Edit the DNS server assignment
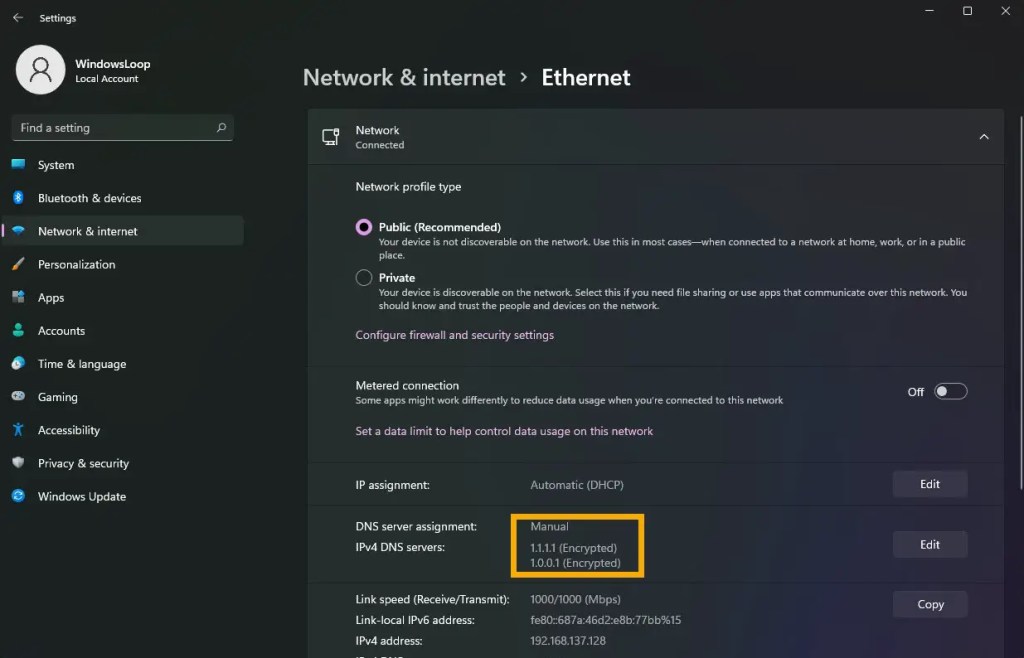Screen dimensions: 1024x658 (x=930, y=544)
